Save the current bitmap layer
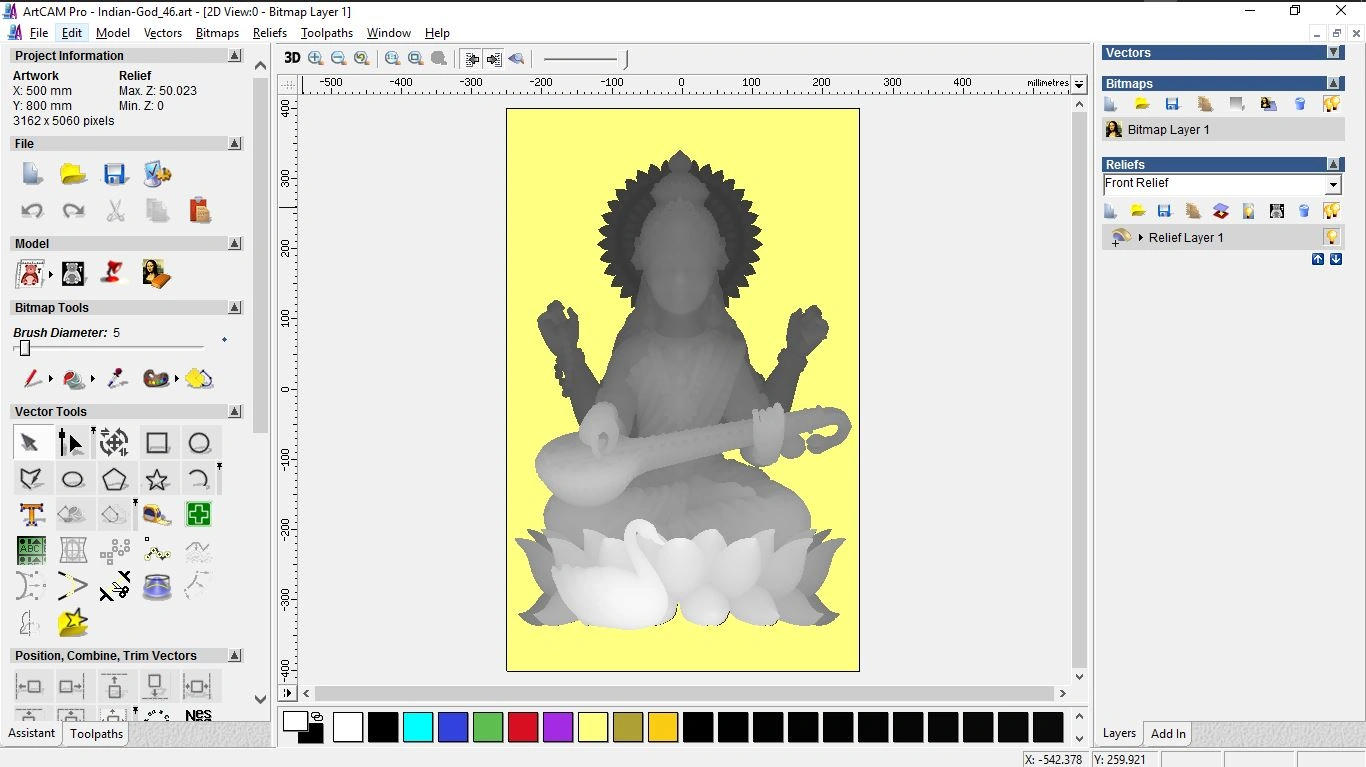The height and width of the screenshot is (767, 1366). [x=1173, y=103]
